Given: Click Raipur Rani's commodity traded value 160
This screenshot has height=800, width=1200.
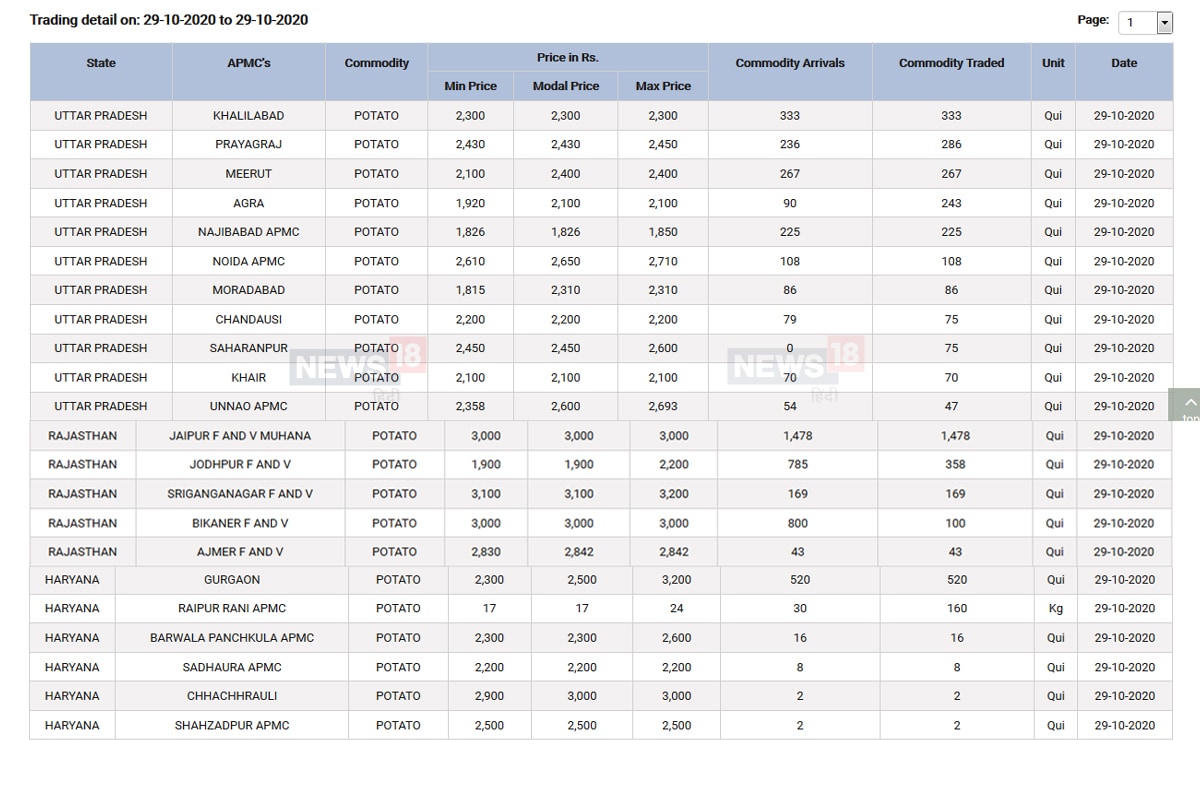Looking at the screenshot, I should (957, 609).
